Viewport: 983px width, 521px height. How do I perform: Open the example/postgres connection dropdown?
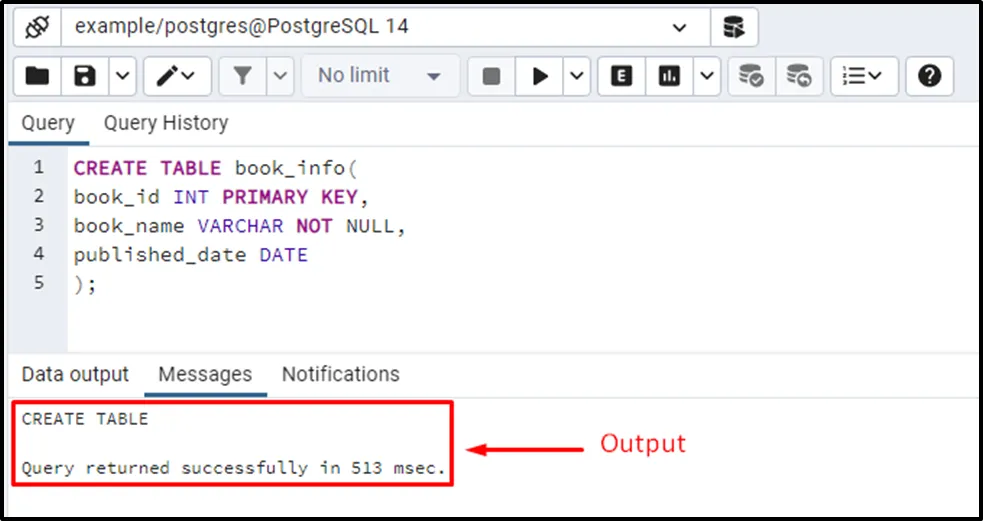[386, 27]
